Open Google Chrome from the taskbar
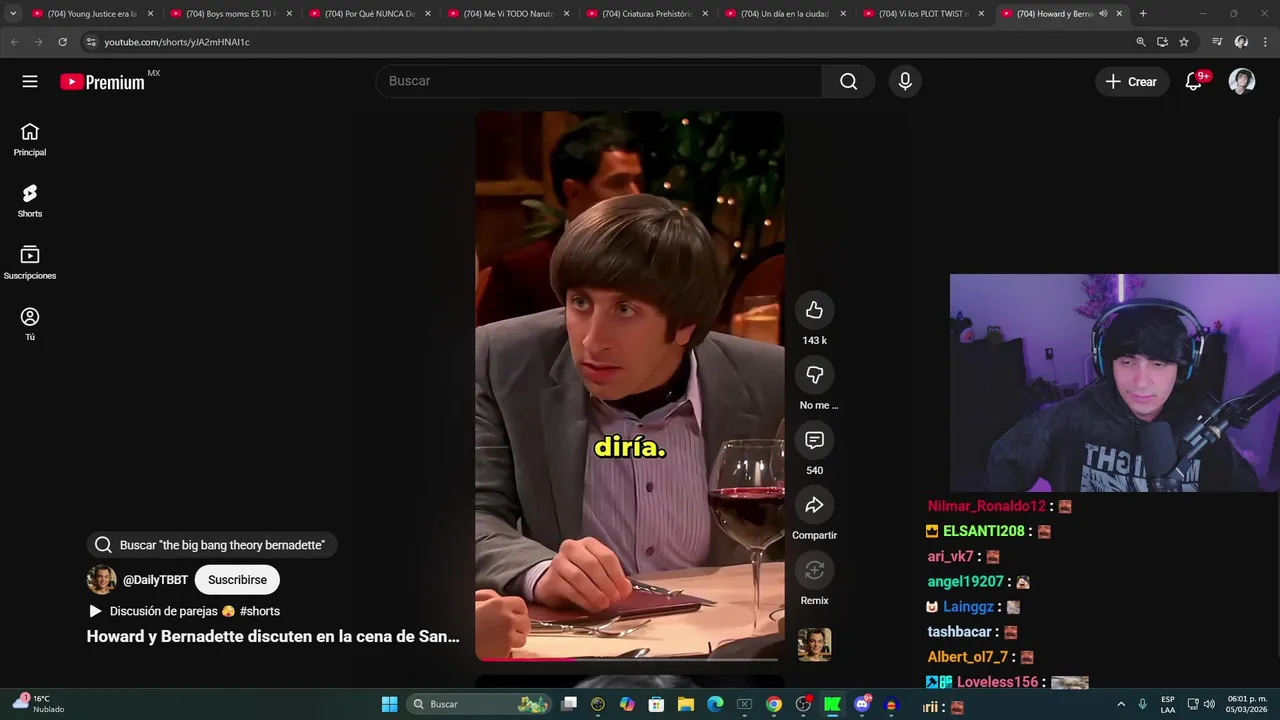Screen dimensions: 1280x720 tap(774, 704)
